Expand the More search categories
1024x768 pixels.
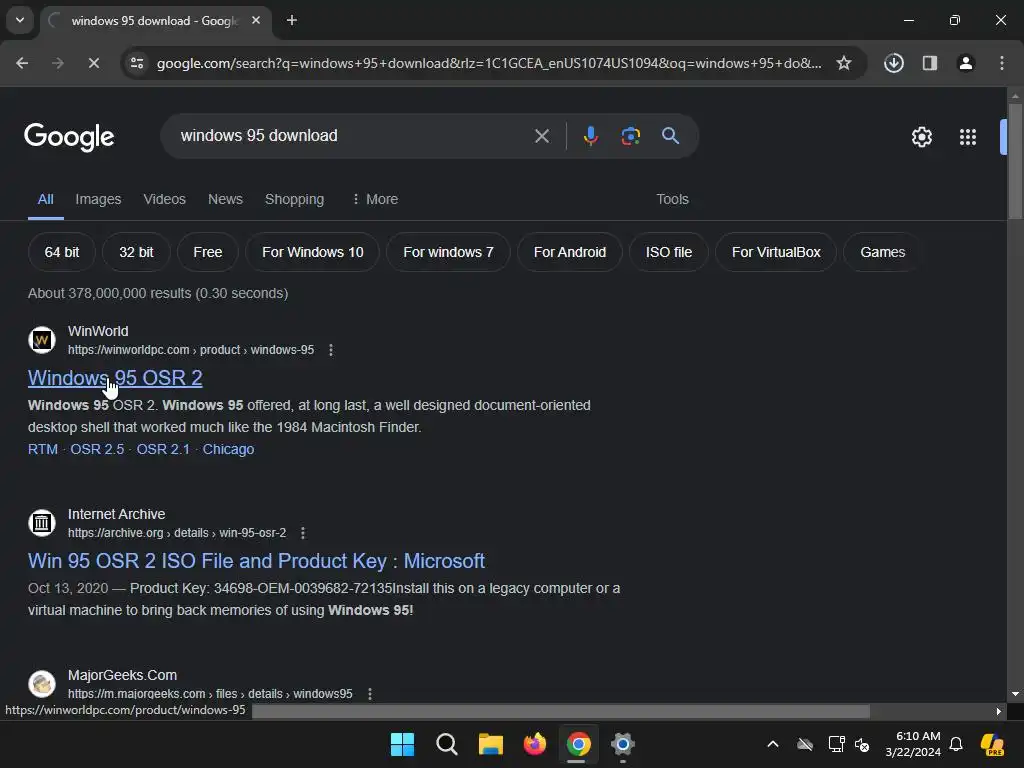[x=374, y=199]
